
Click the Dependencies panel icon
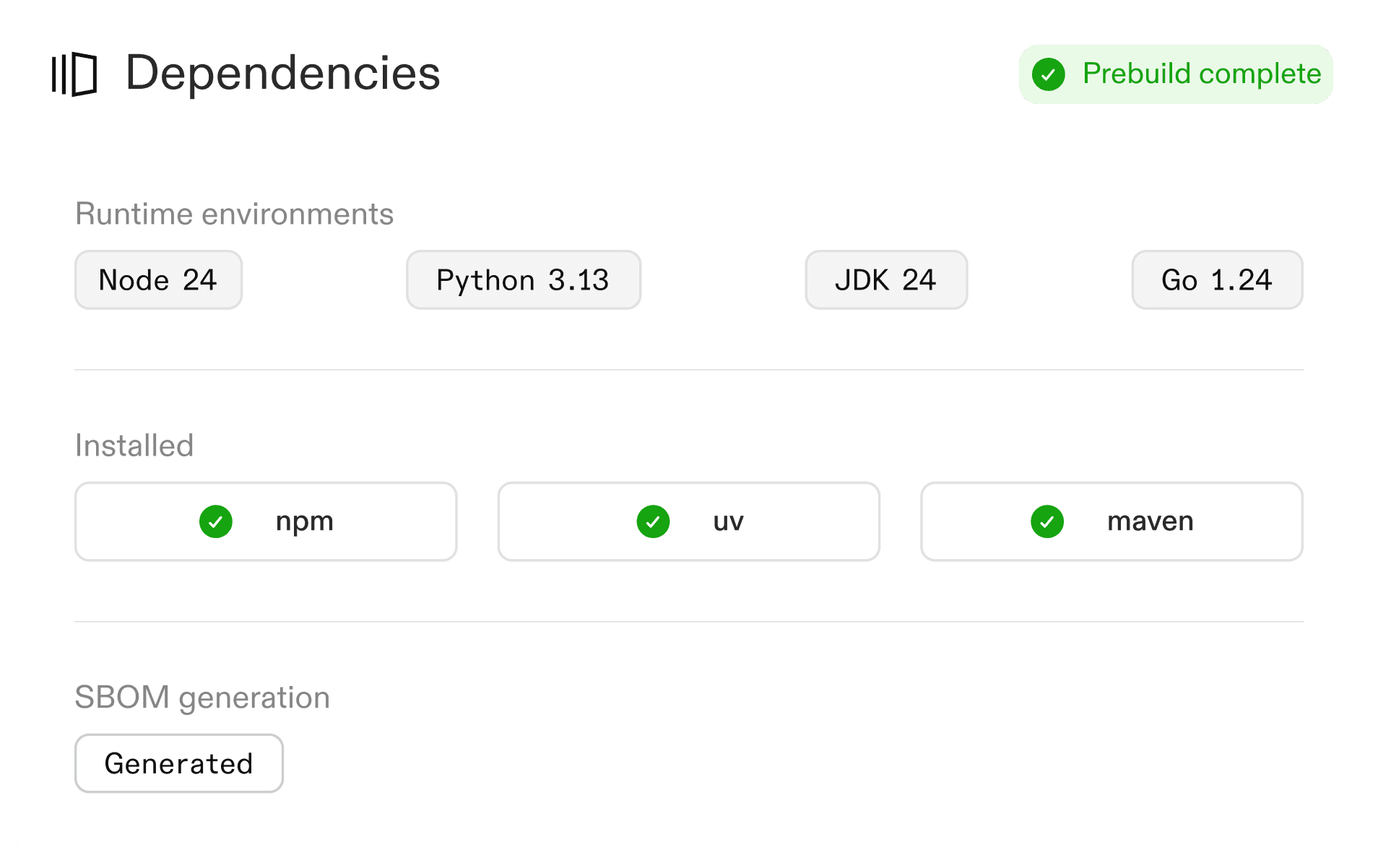tap(74, 74)
